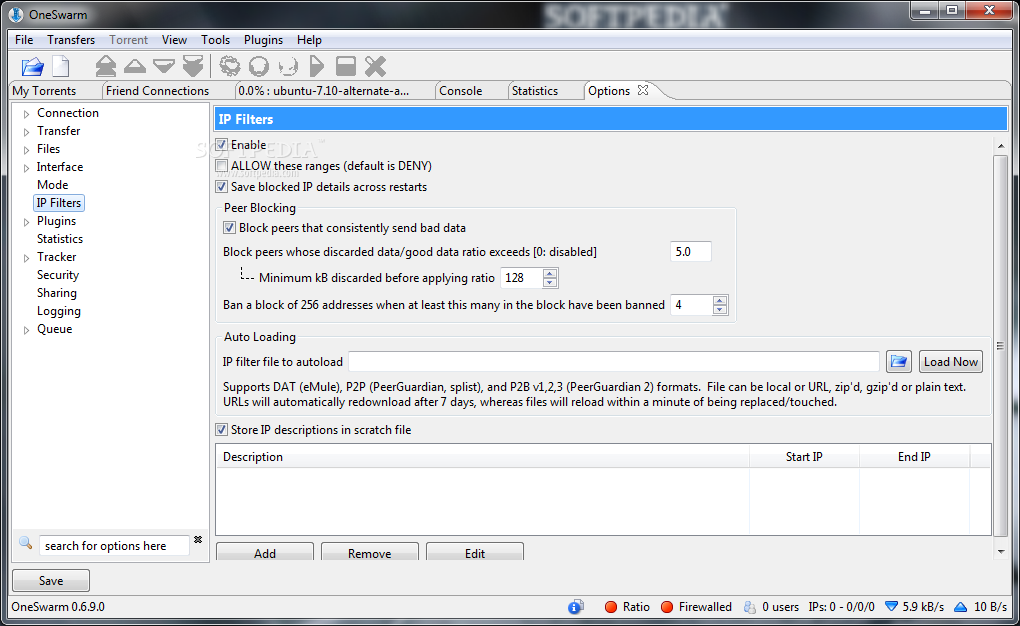Click the open torrent folder icon
The height and width of the screenshot is (626, 1020).
coord(32,66)
